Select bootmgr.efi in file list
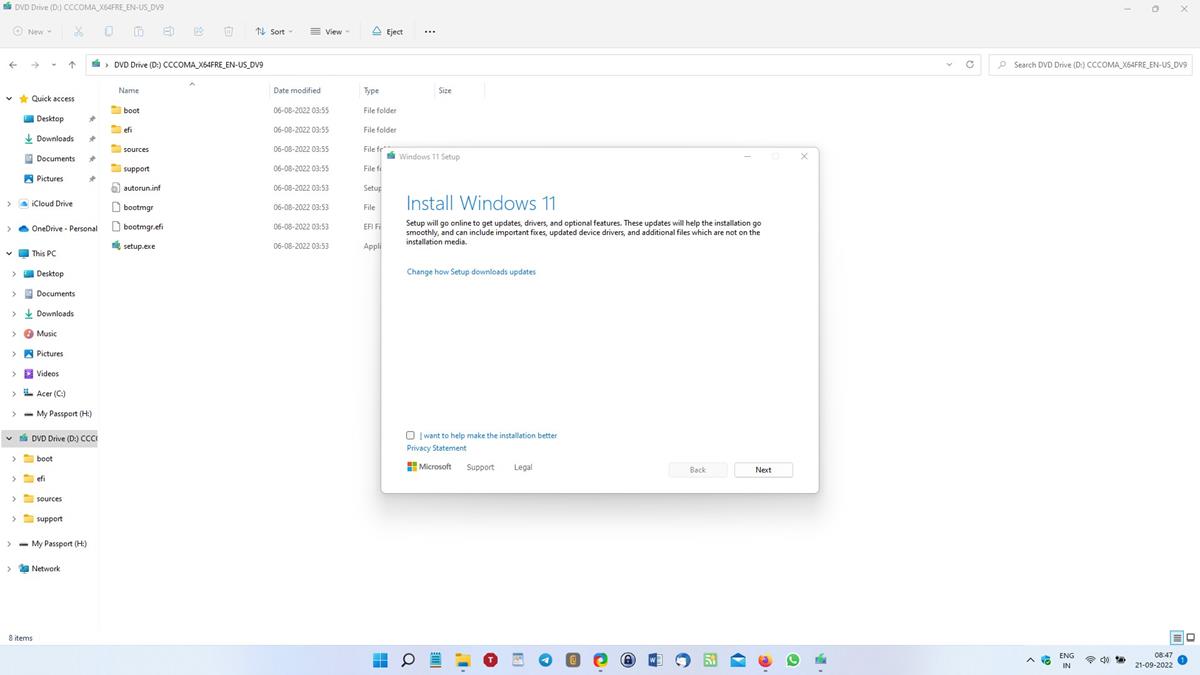 (x=143, y=226)
